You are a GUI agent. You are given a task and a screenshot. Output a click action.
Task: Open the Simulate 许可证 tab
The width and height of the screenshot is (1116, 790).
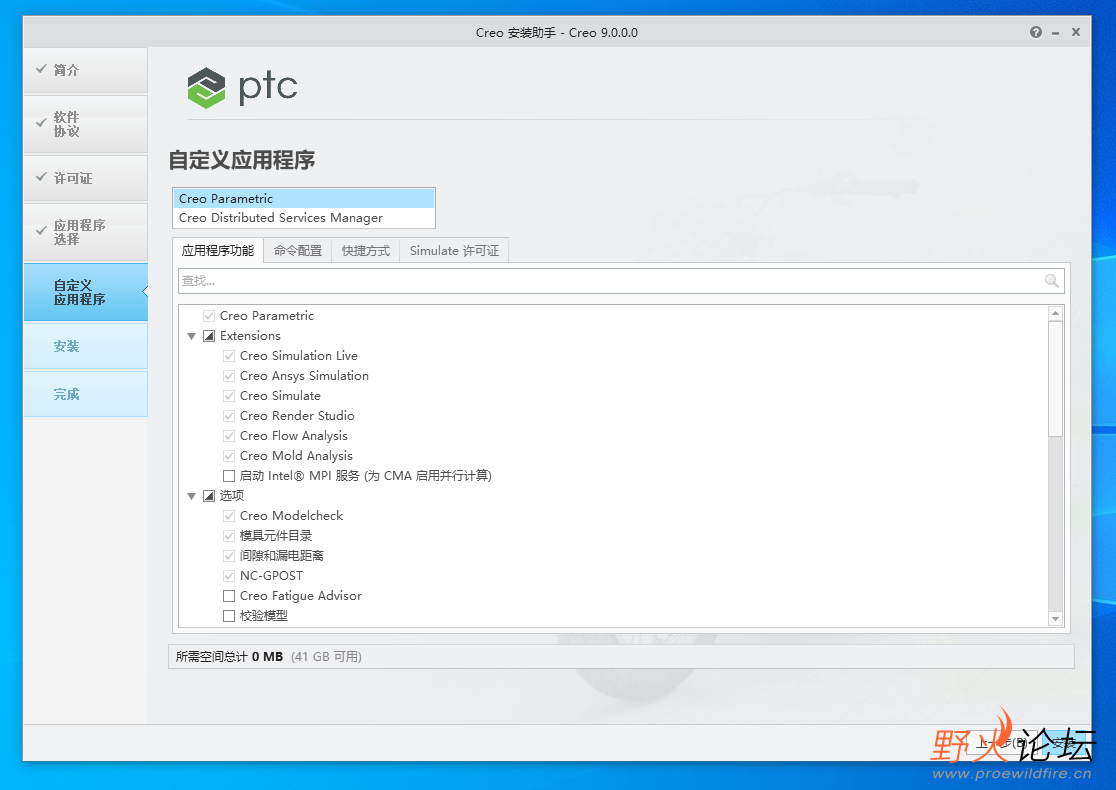[x=454, y=251]
